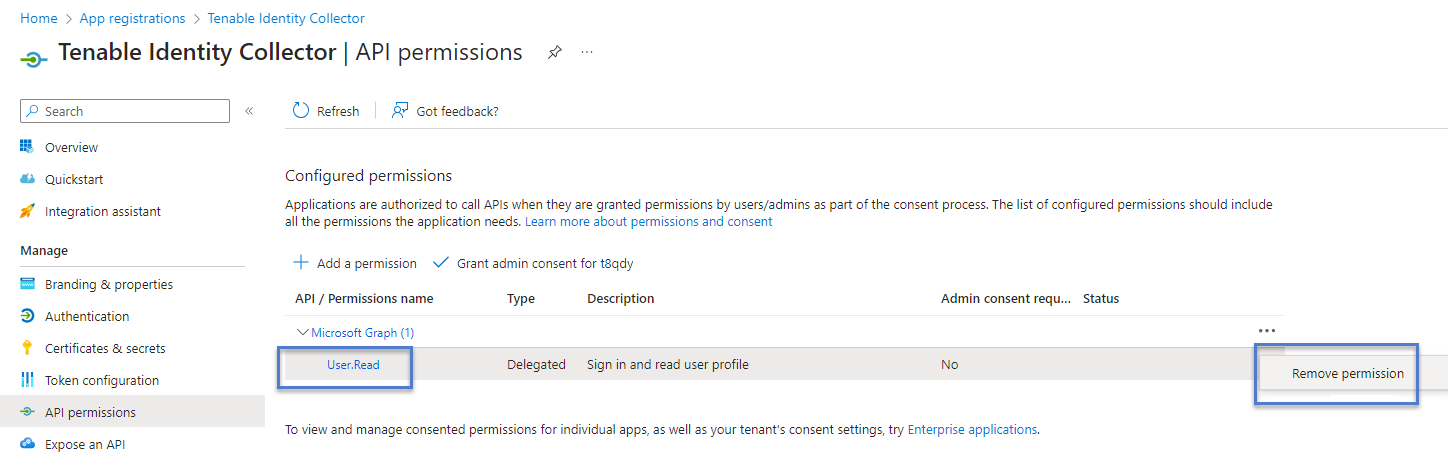
Task: Click the Overview grid icon
Action: point(27,147)
